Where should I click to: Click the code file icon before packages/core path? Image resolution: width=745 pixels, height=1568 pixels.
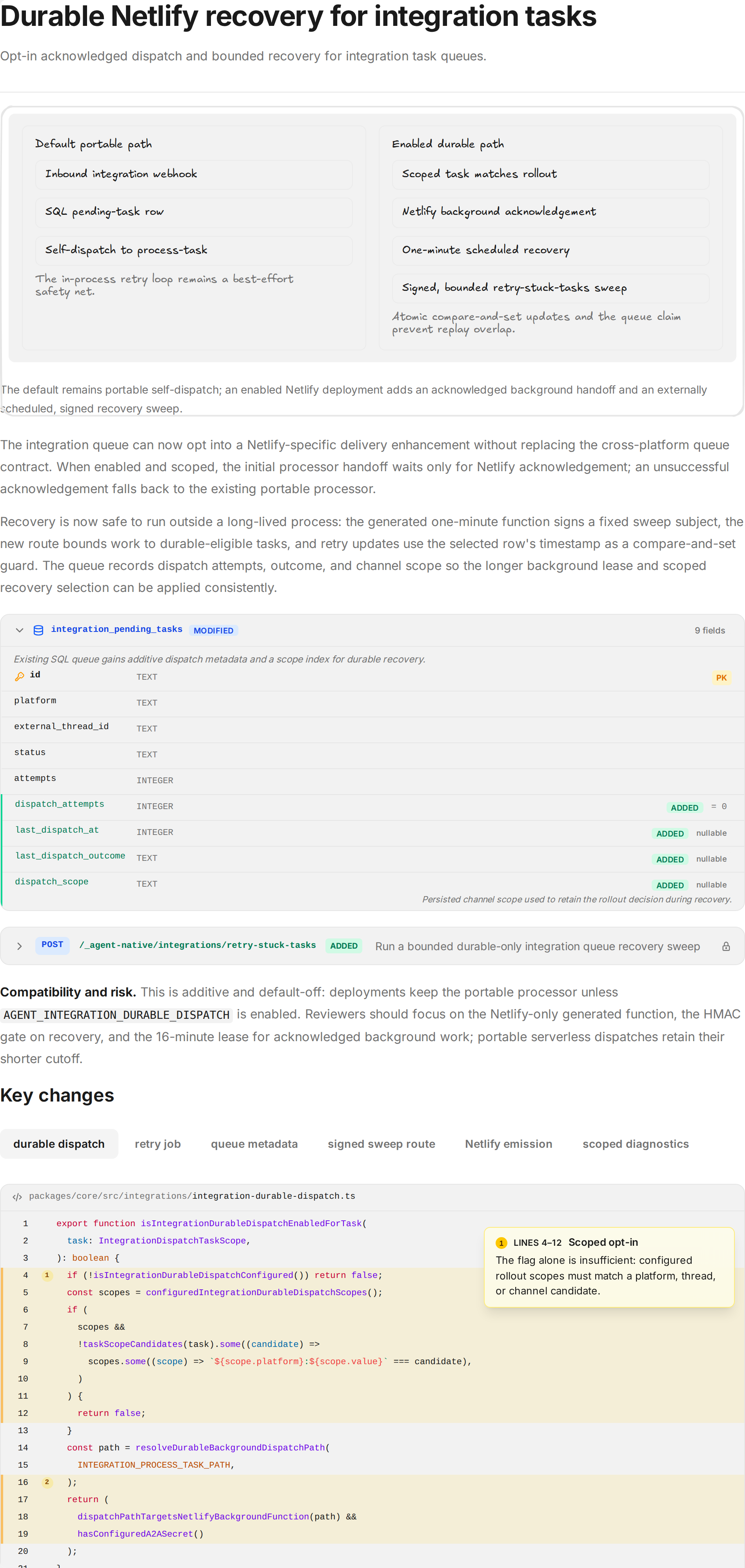point(18,1197)
